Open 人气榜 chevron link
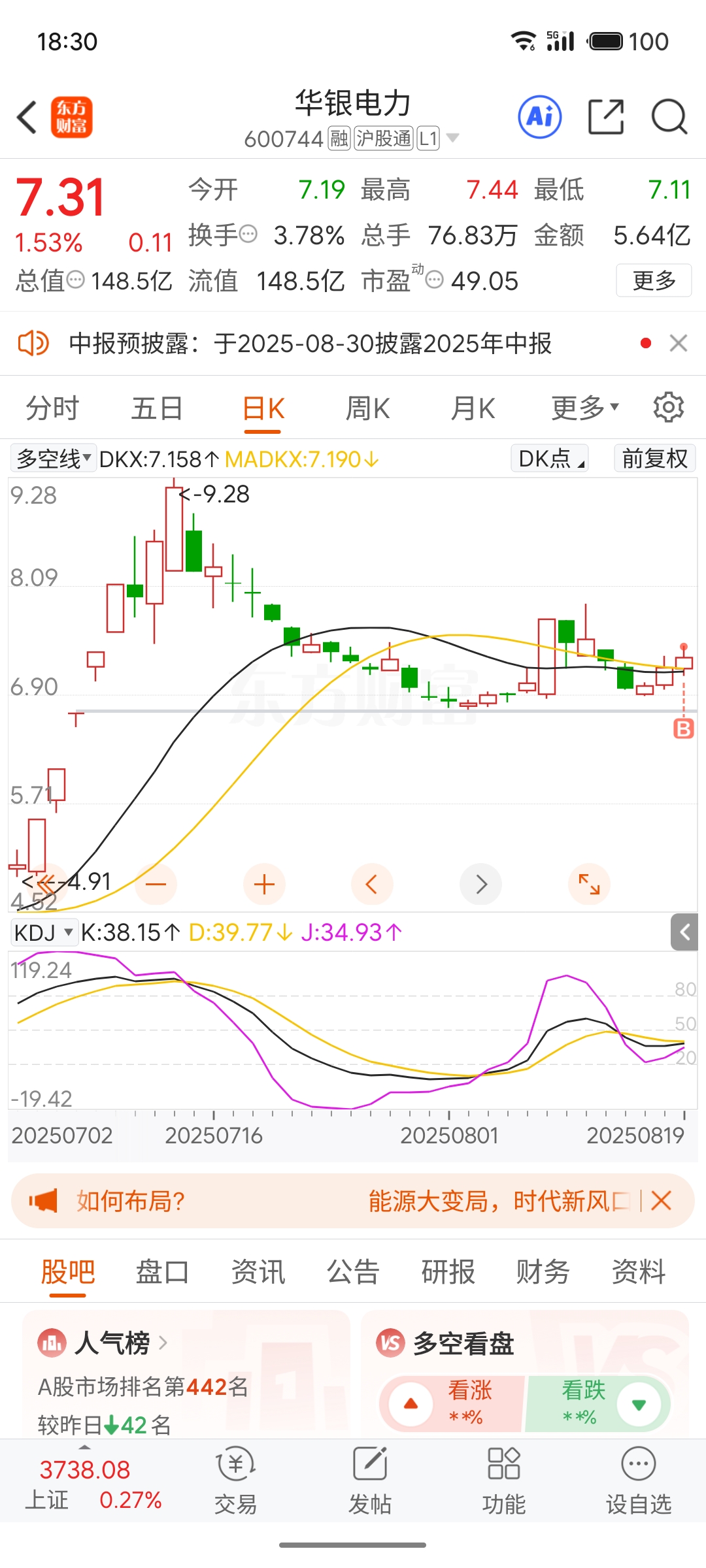This screenshot has width=706, height=1568. tap(163, 1343)
